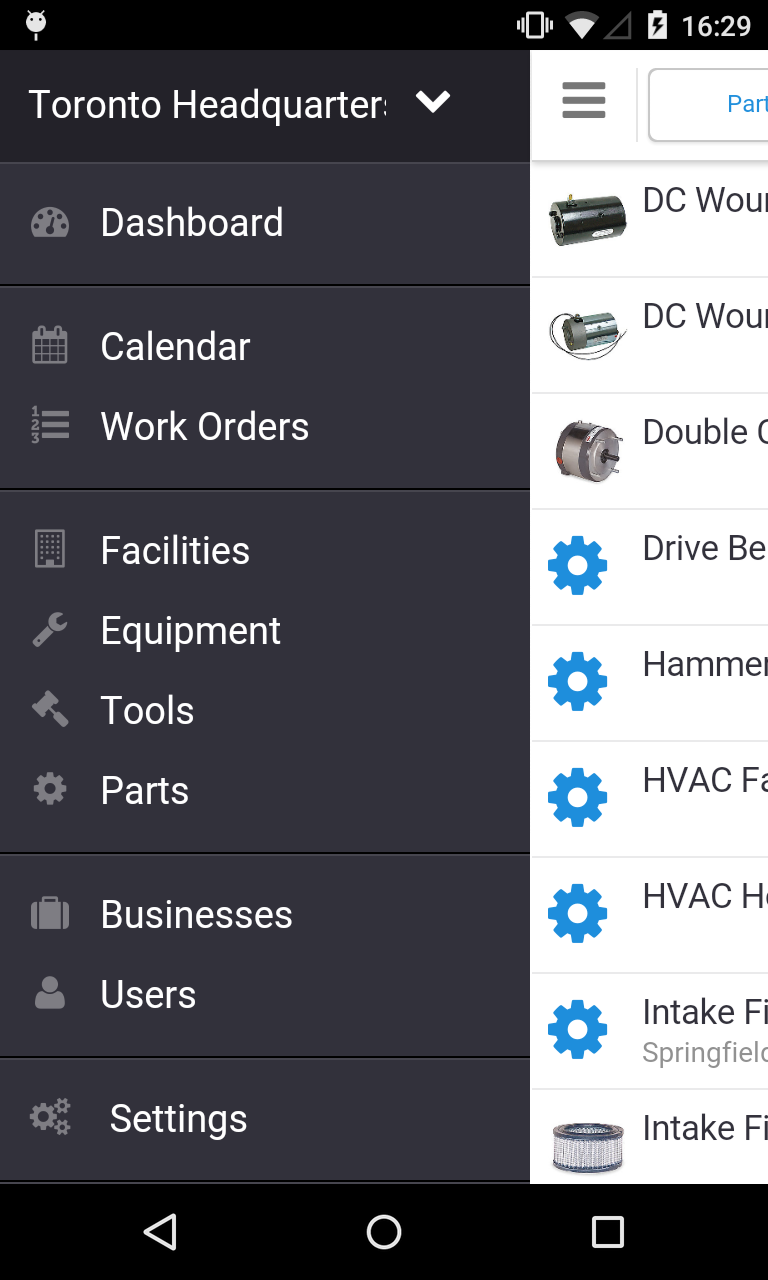
Task: Expand the Toronto Headquarters location dropdown
Action: [433, 103]
